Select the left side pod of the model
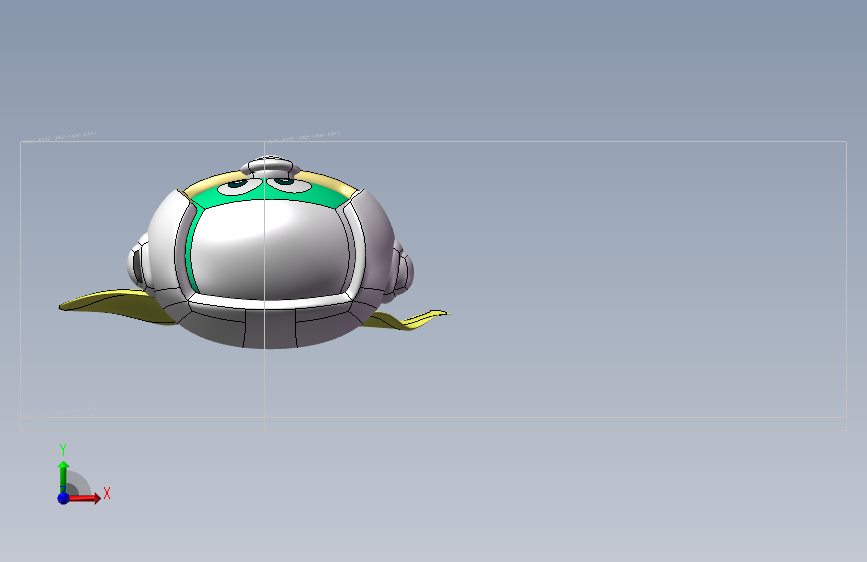The width and height of the screenshot is (867, 562). pyautogui.click(x=138, y=264)
